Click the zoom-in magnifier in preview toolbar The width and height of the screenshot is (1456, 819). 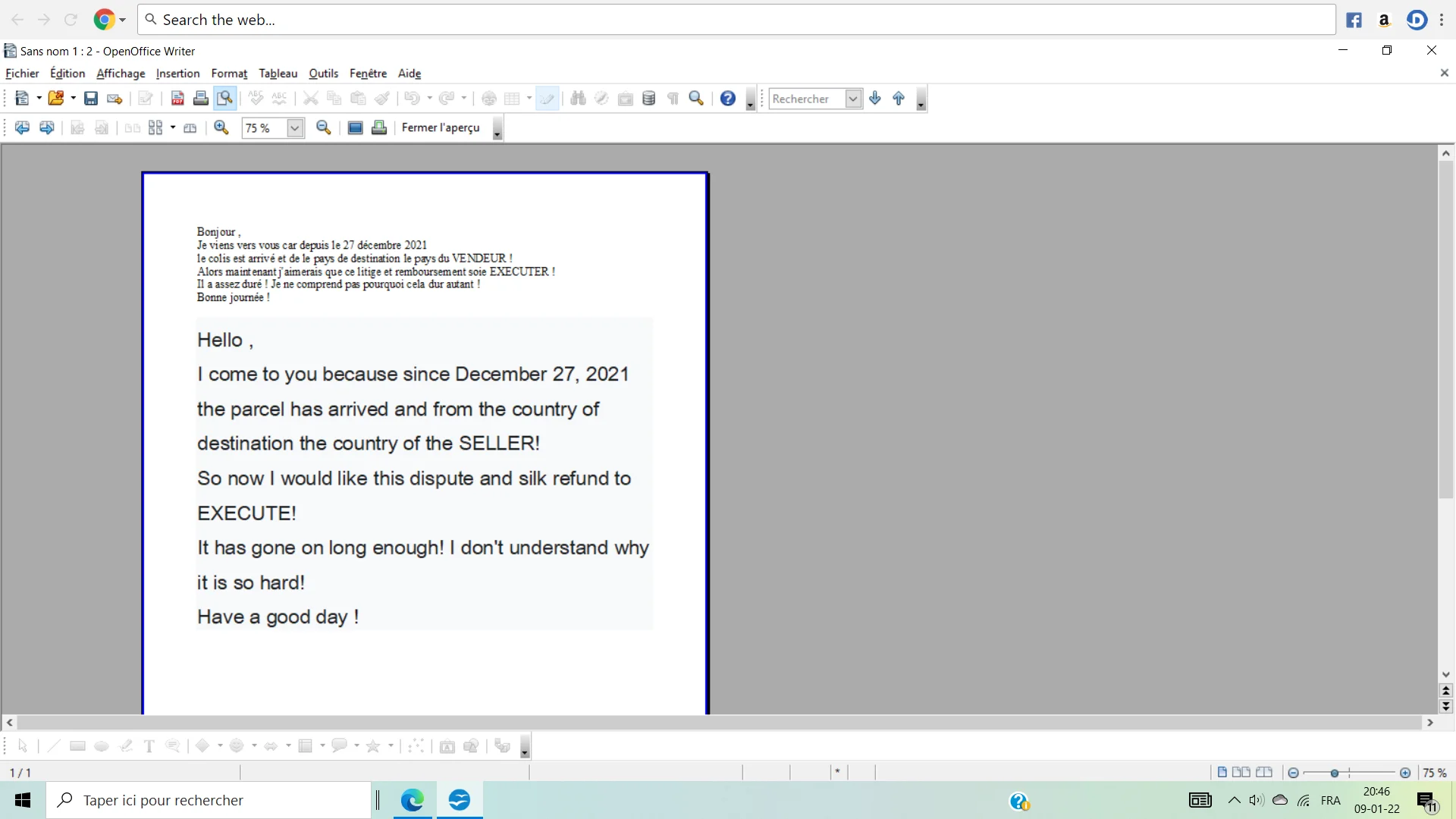[x=221, y=127]
